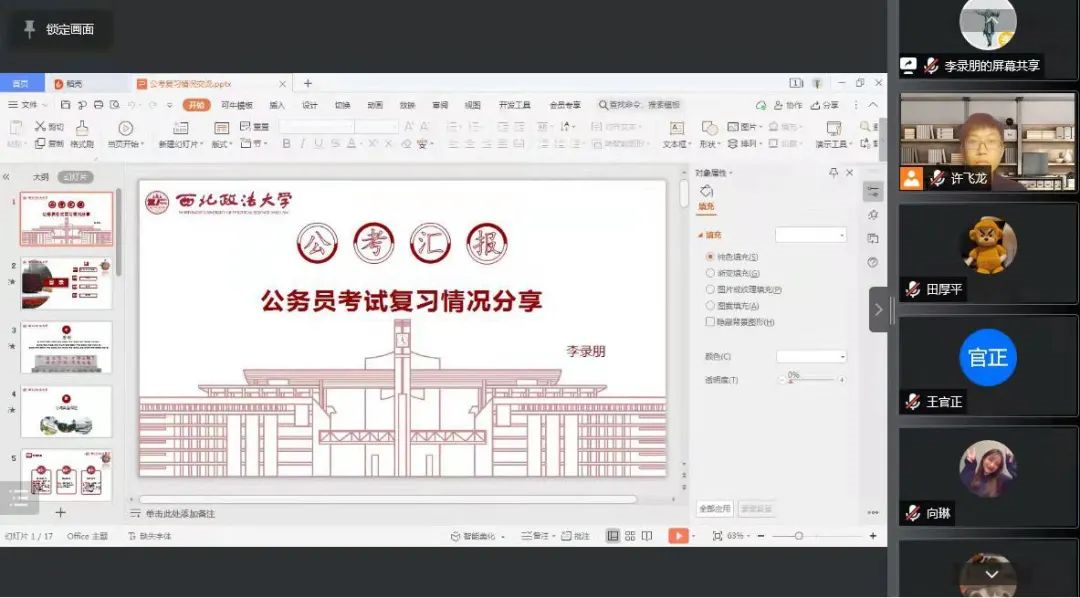This screenshot has height=598, width=1080.
Task: Click the pin lock screen icon
Action: point(30,29)
